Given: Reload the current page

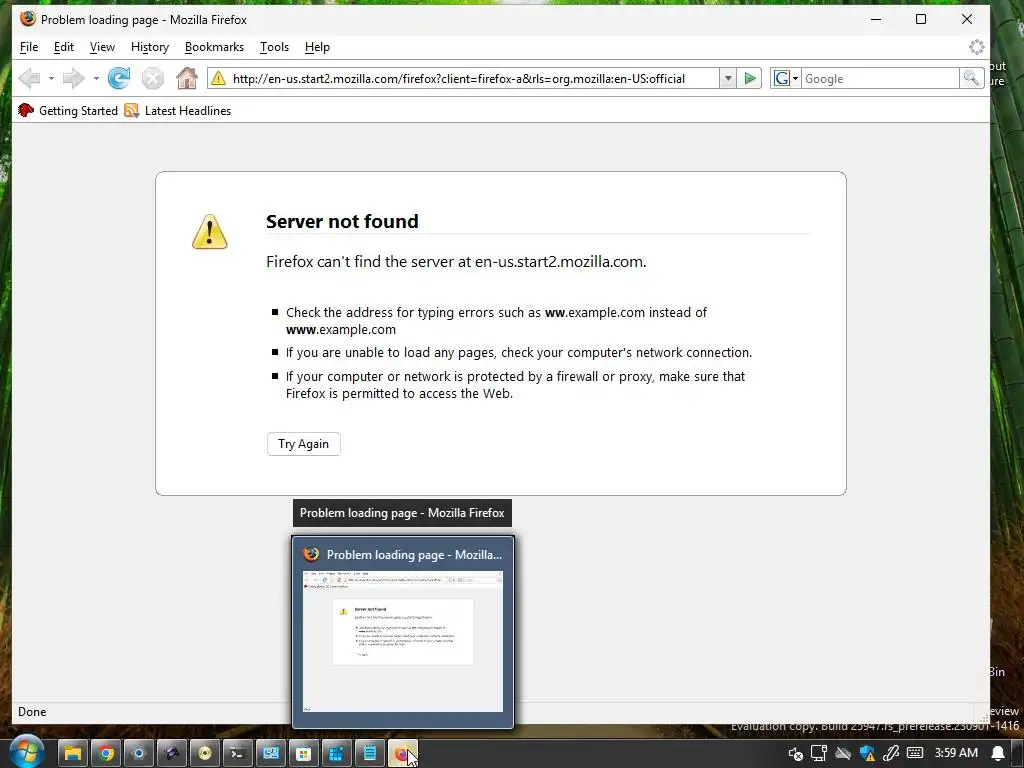Looking at the screenshot, I should click(x=119, y=78).
